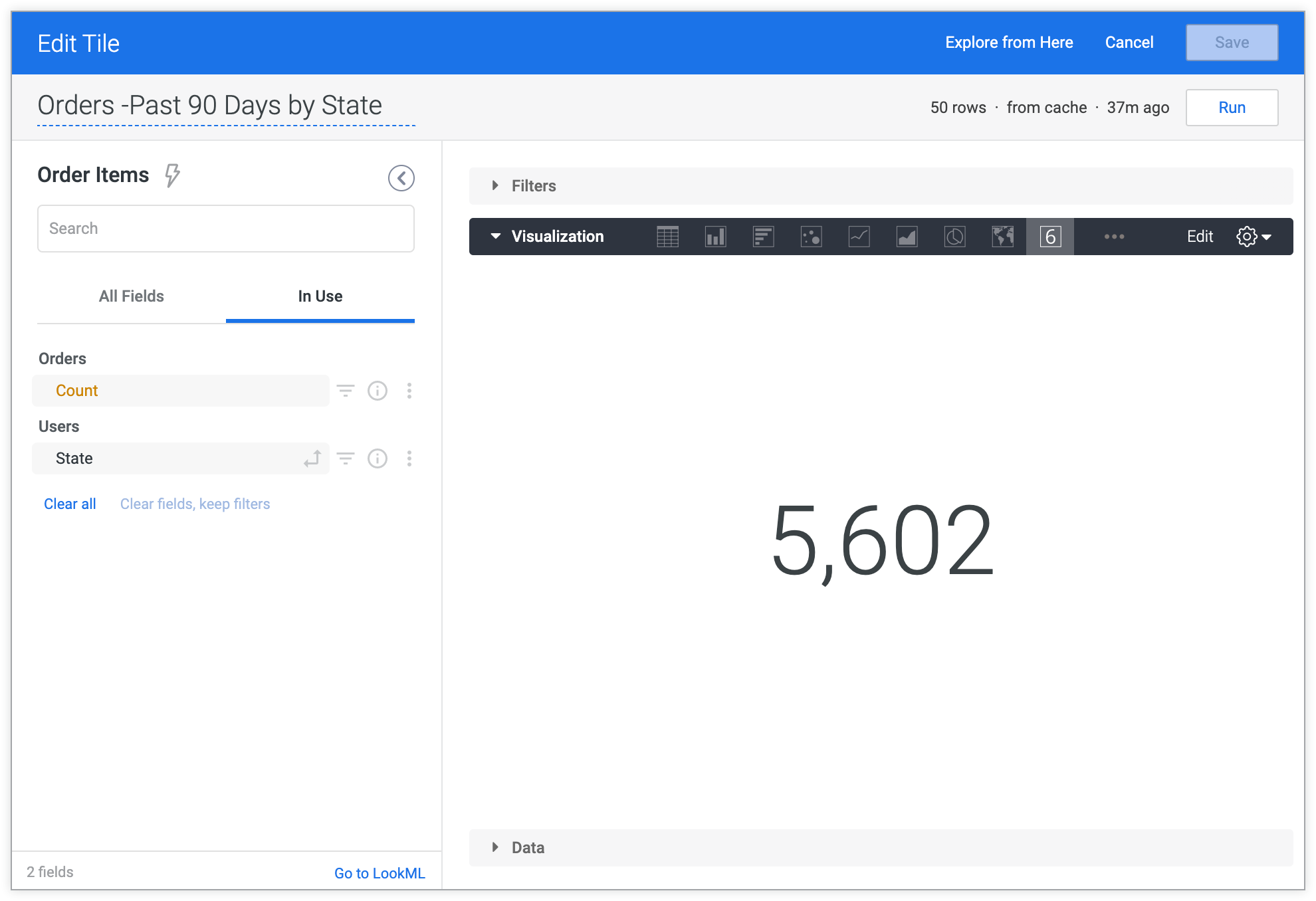Click the Edit visualization button

(1200, 237)
